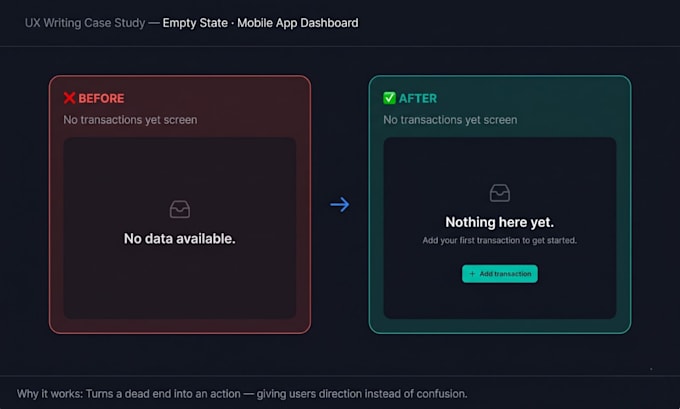Click No transactions yet screen in BEFORE card
Image resolution: width=680 pixels, height=409 pixels.
point(130,120)
